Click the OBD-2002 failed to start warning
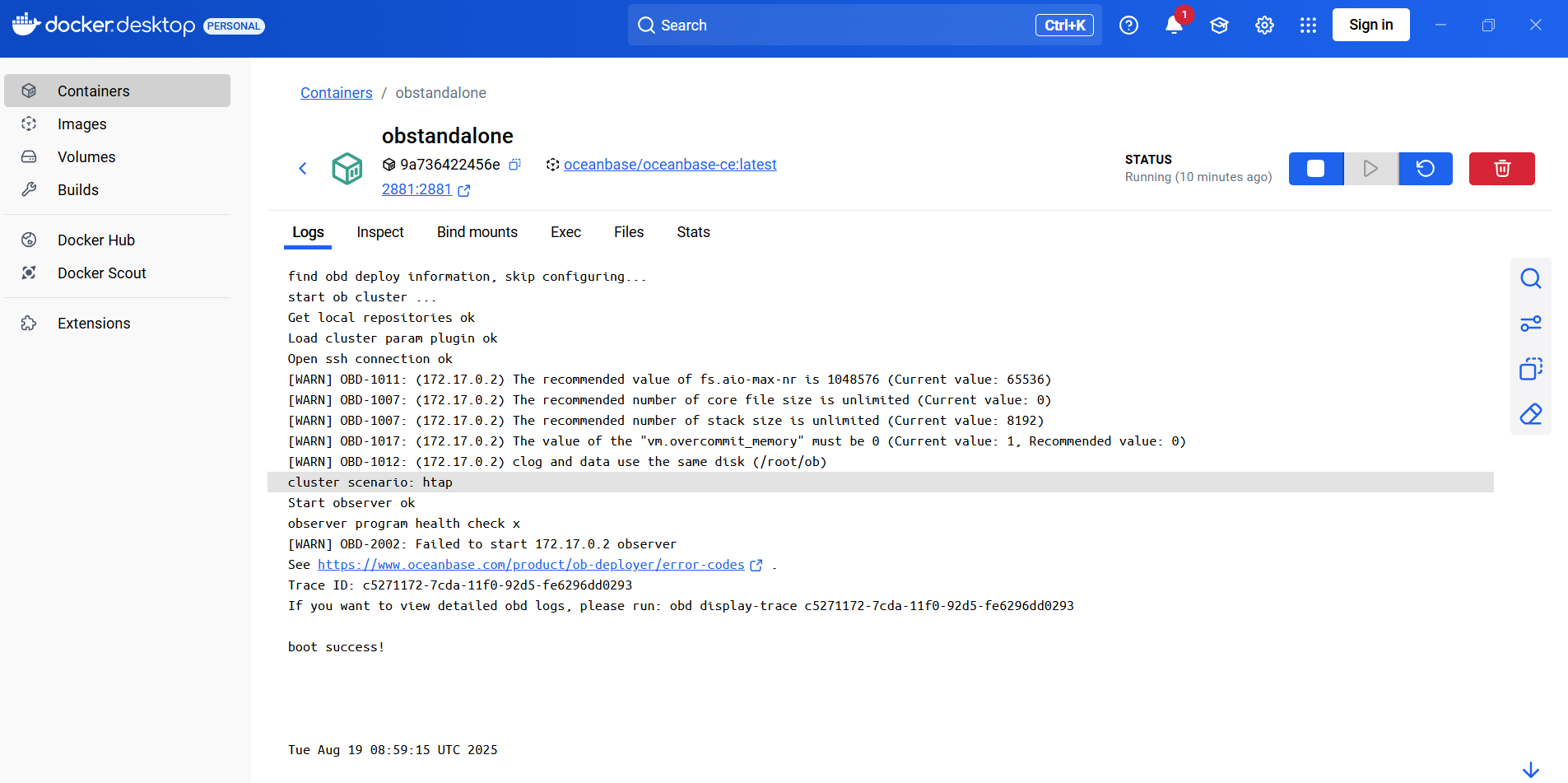1568x783 pixels. point(482,544)
